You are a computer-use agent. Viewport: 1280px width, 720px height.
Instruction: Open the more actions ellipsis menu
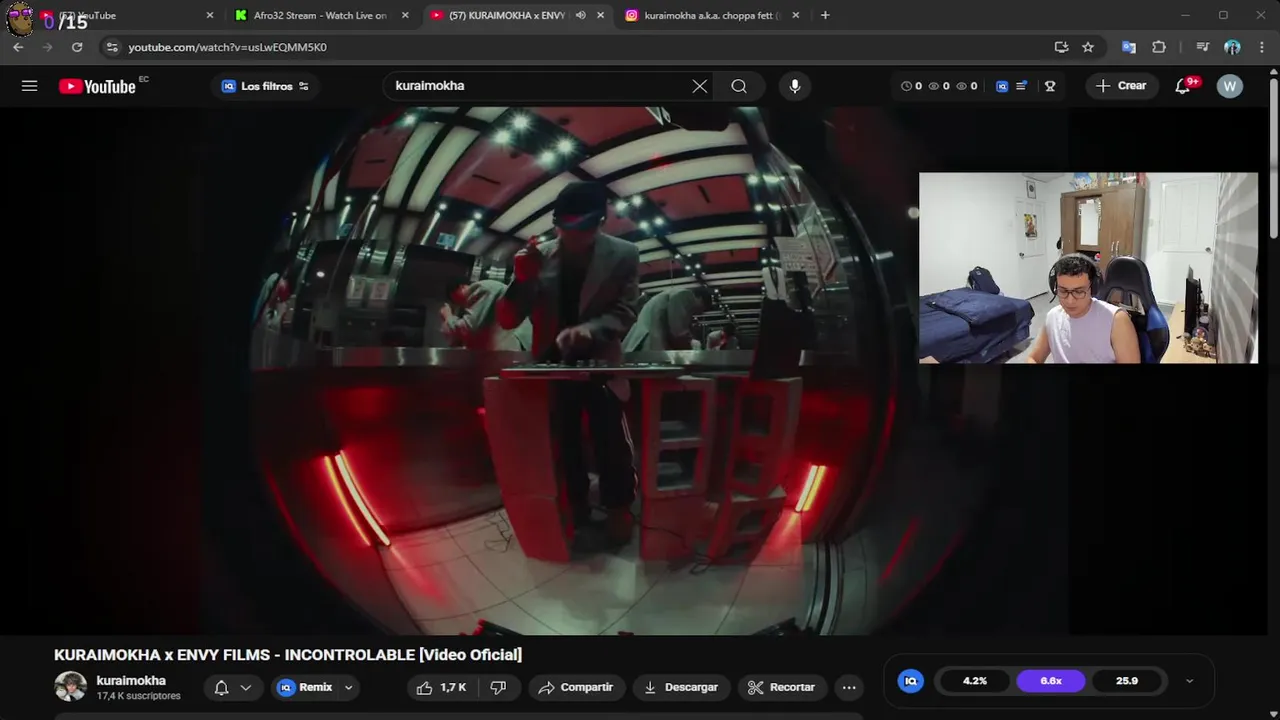click(849, 687)
